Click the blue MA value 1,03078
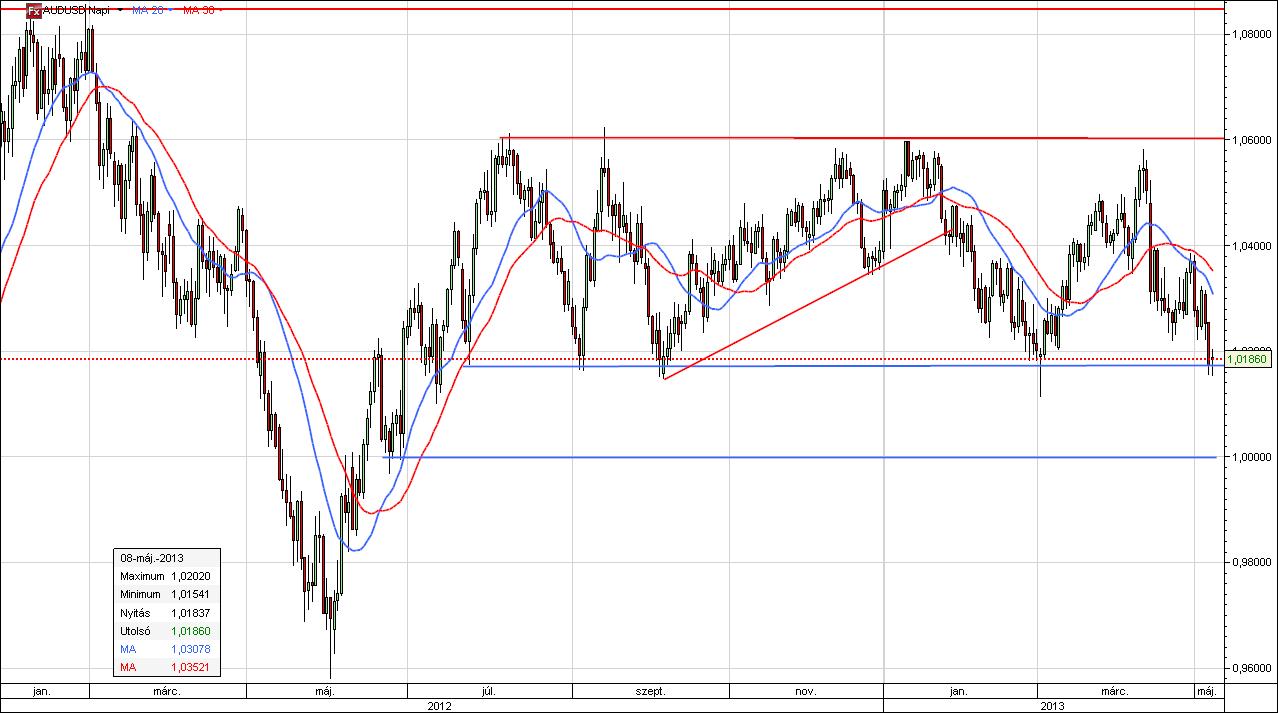Screen dimensions: 1278x713 [190, 649]
